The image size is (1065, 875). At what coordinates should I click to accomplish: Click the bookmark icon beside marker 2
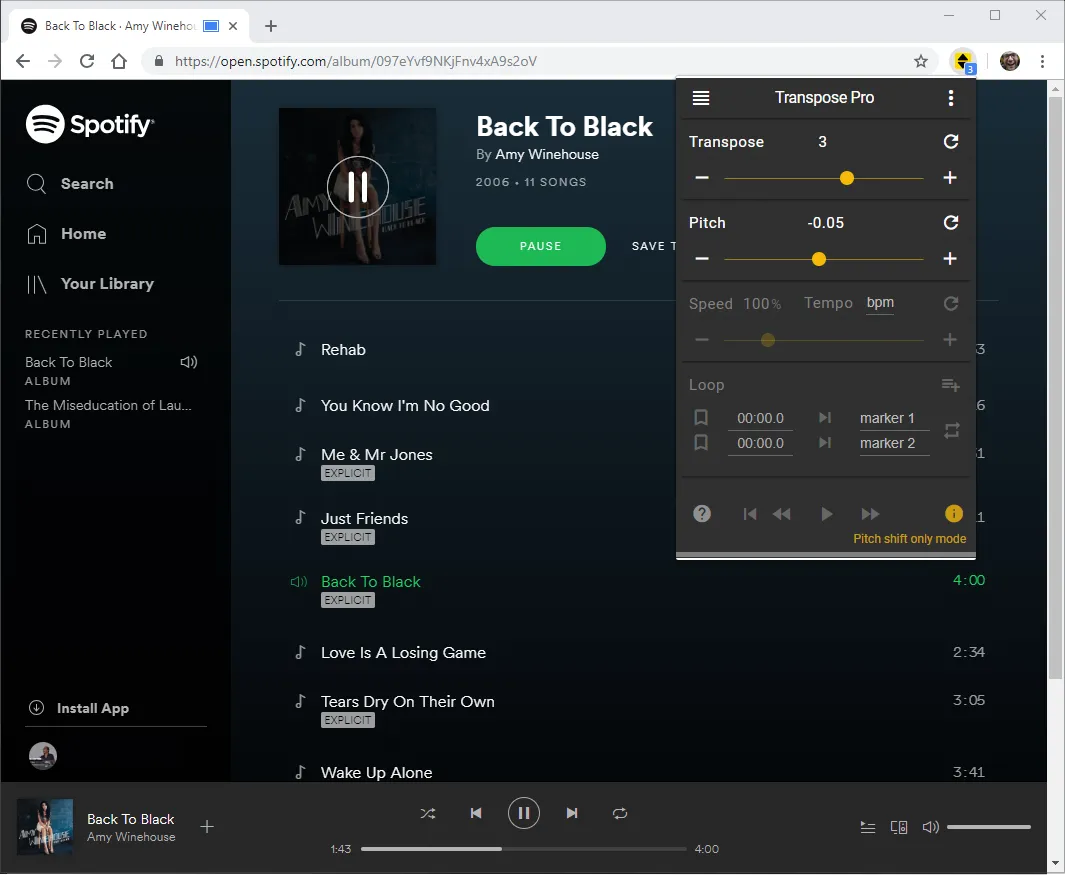(x=701, y=443)
